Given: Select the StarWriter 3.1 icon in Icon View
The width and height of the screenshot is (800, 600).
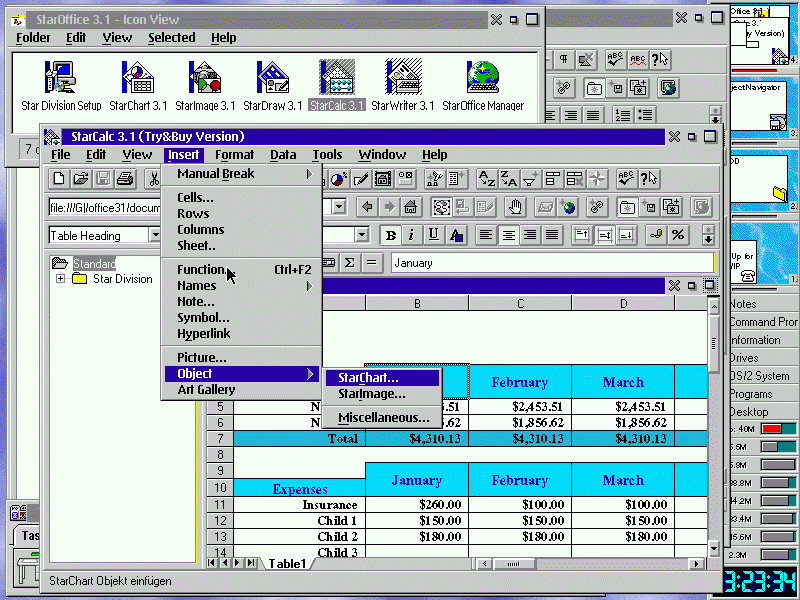Looking at the screenshot, I should click(403, 86).
